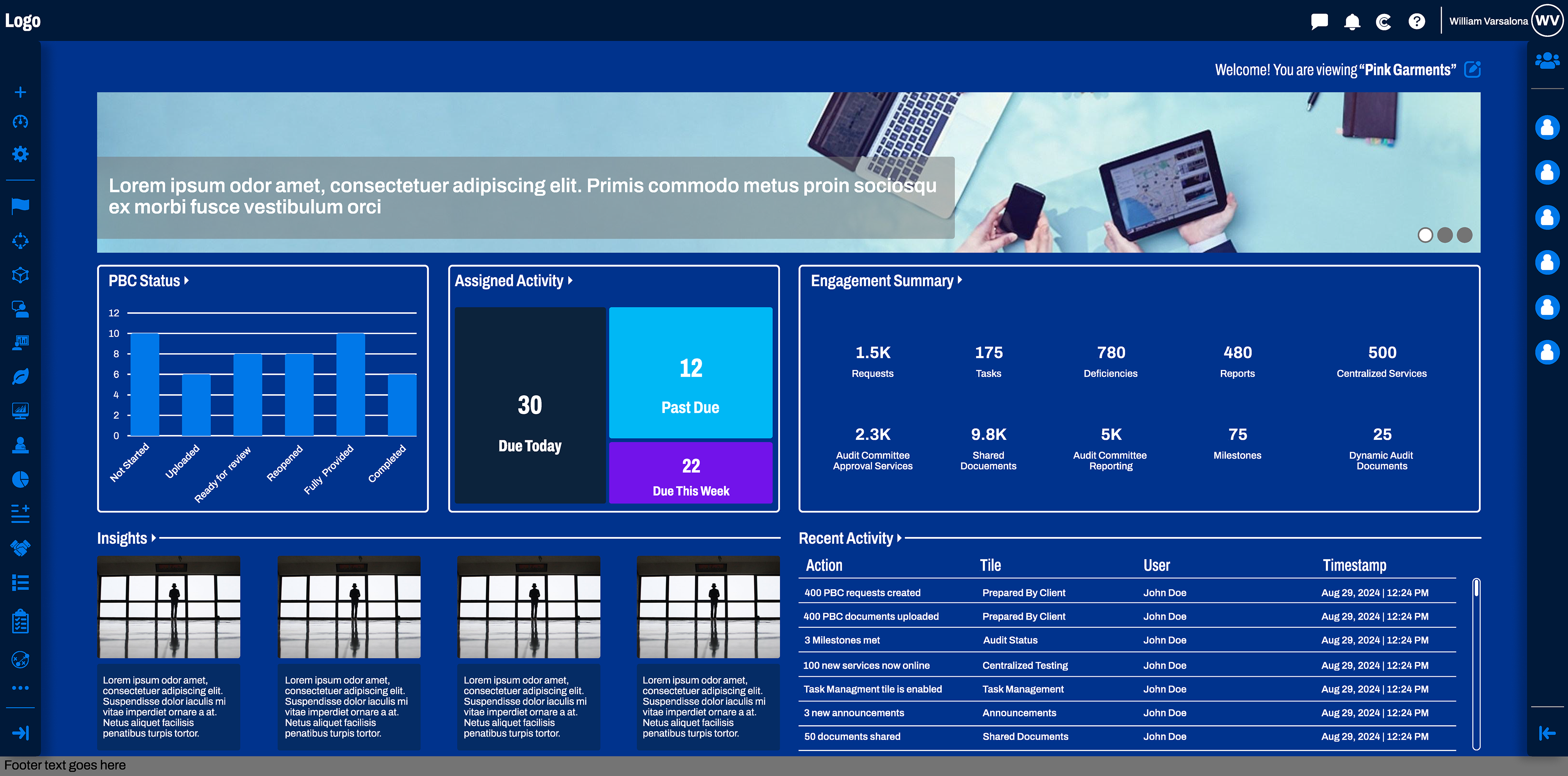Click the handshake icon in sidebar
This screenshot has height=776, width=1568.
[21, 548]
